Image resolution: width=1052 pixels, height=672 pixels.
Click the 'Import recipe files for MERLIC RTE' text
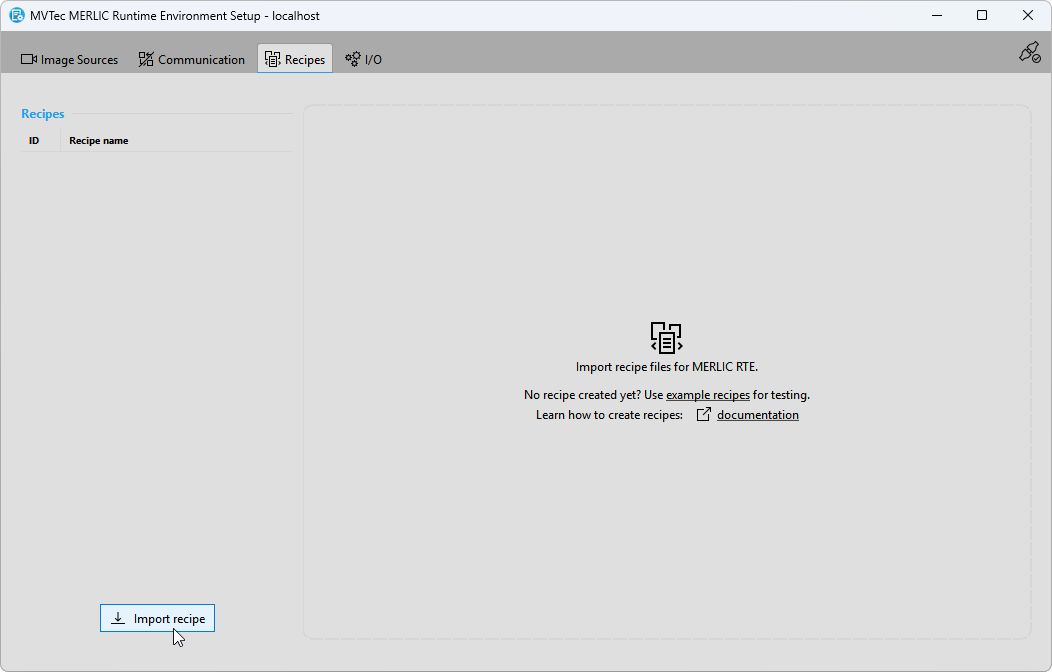666,367
